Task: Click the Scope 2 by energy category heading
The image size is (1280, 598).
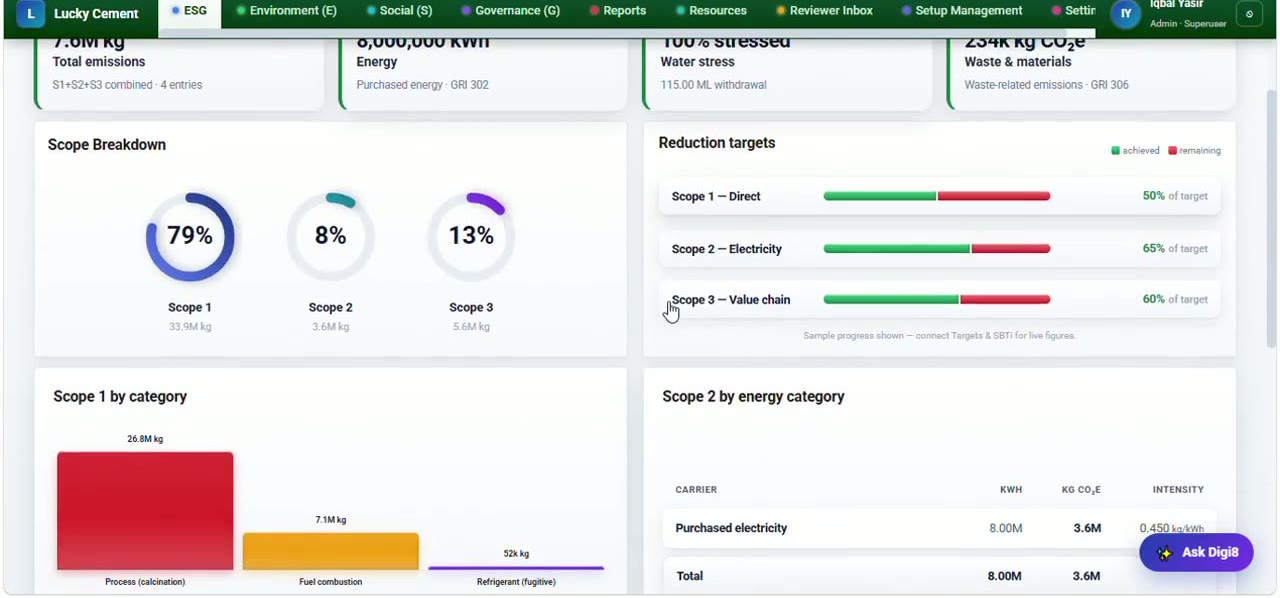Action: 753,397
